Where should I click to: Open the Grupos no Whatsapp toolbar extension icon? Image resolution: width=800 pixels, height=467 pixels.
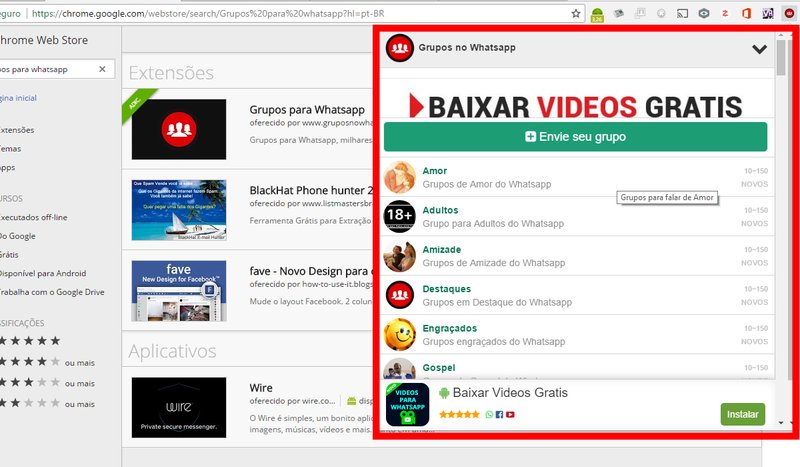coord(789,13)
